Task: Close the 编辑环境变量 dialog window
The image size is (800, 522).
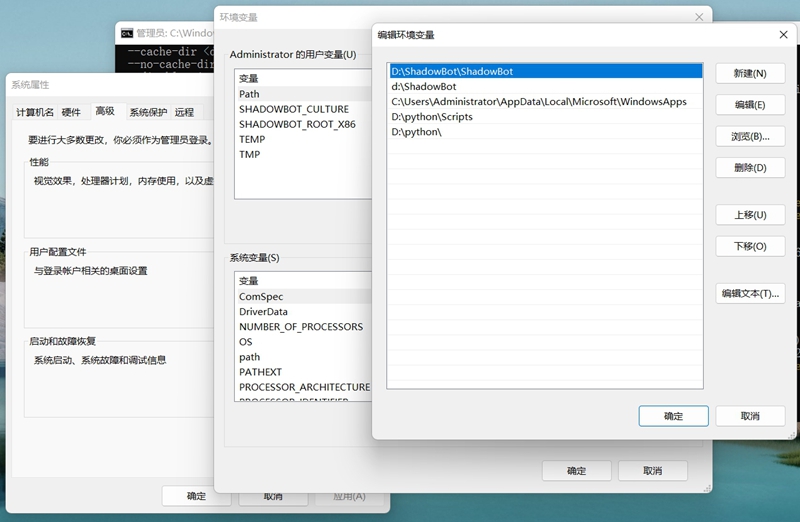Action: click(783, 35)
